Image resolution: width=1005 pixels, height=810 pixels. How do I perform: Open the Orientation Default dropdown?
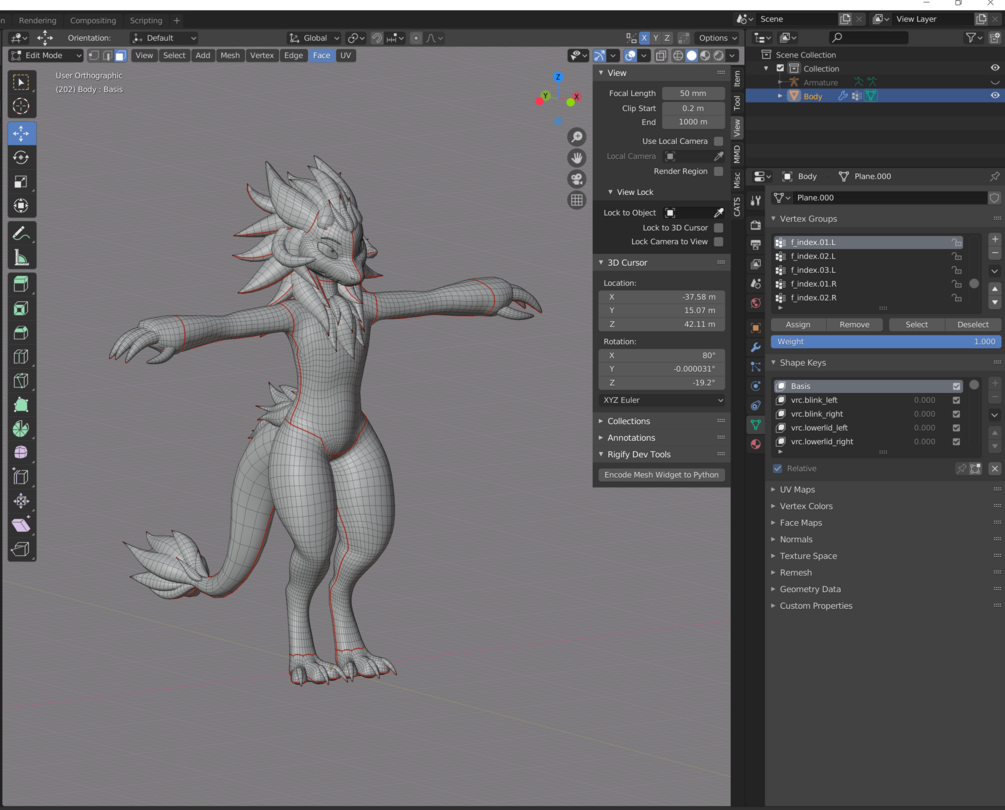164,38
